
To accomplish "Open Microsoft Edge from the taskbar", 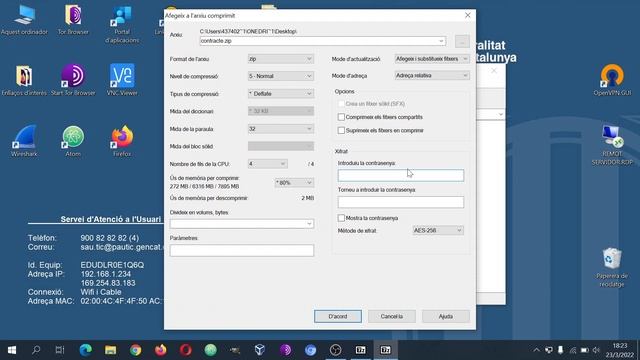I will 85,350.
